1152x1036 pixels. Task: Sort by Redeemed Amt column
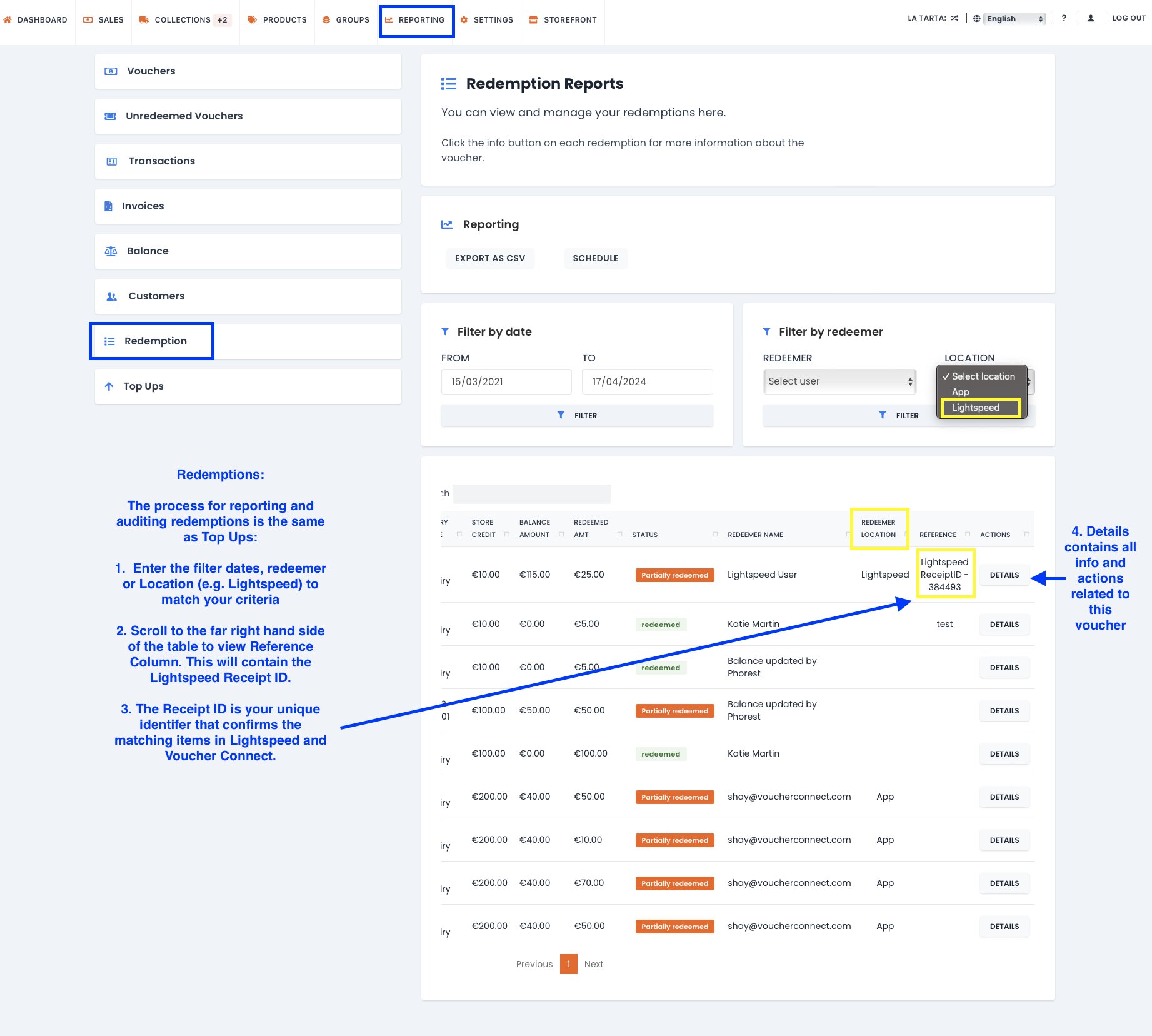click(x=591, y=528)
